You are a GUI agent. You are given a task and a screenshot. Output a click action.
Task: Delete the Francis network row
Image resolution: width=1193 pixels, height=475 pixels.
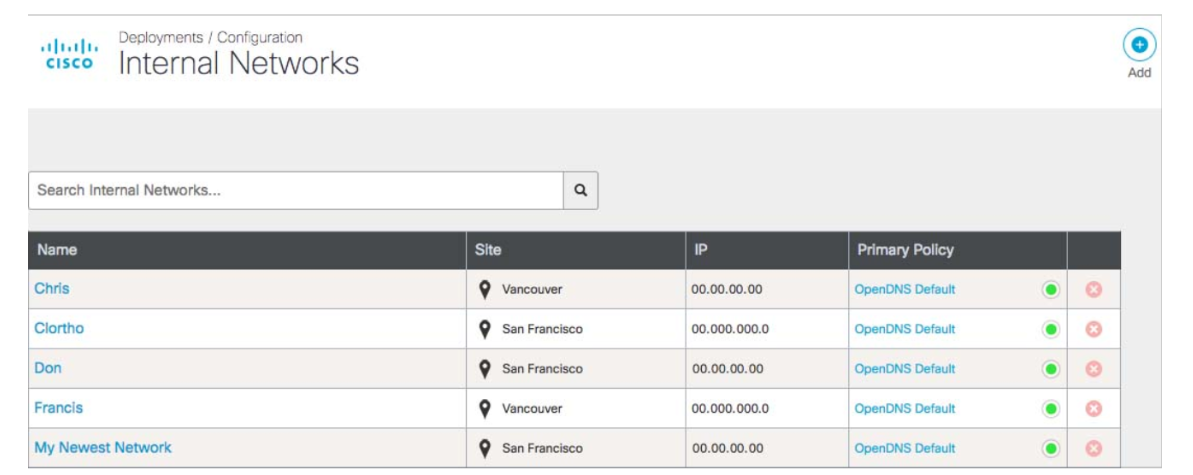[1093, 409]
